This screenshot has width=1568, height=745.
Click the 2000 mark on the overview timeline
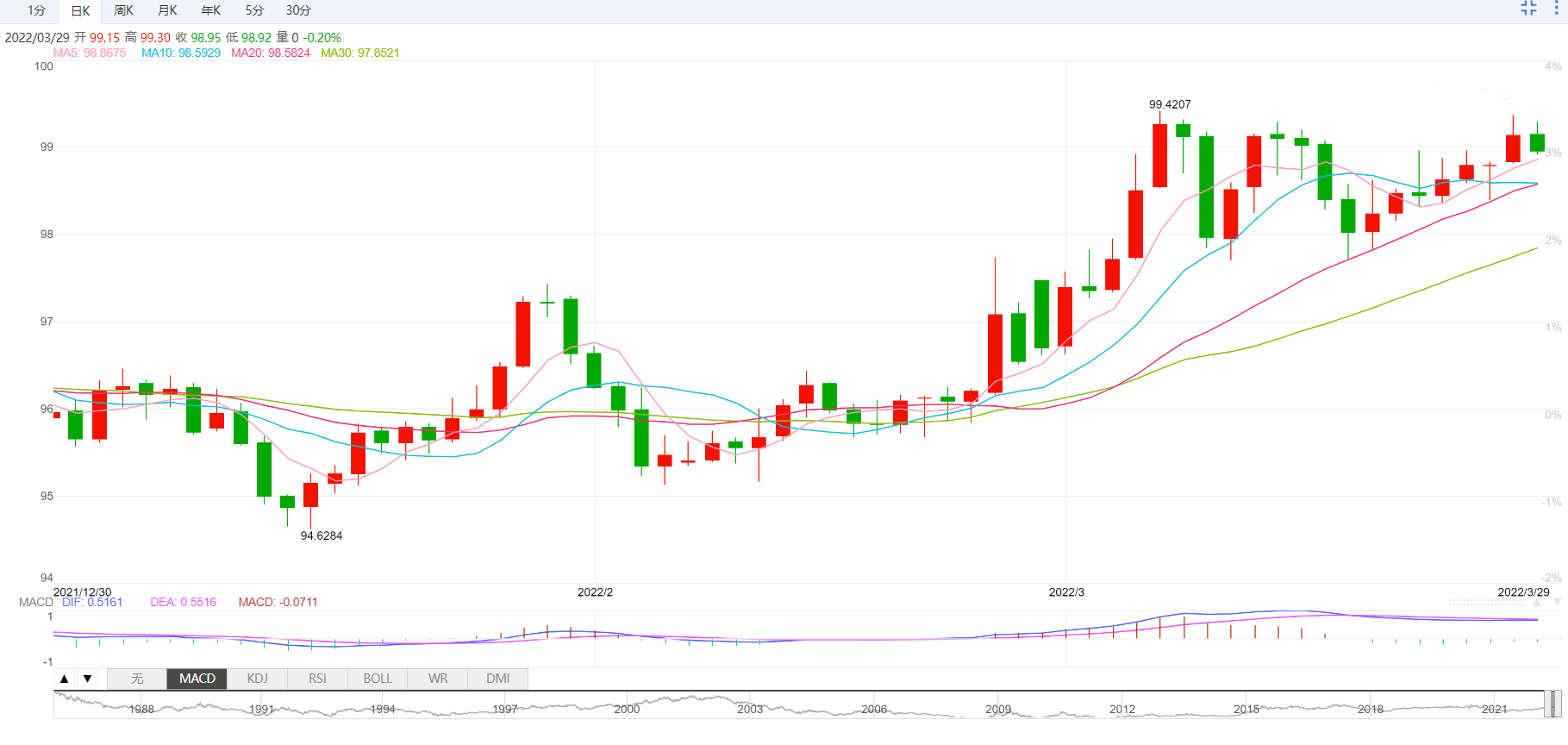pyautogui.click(x=627, y=709)
